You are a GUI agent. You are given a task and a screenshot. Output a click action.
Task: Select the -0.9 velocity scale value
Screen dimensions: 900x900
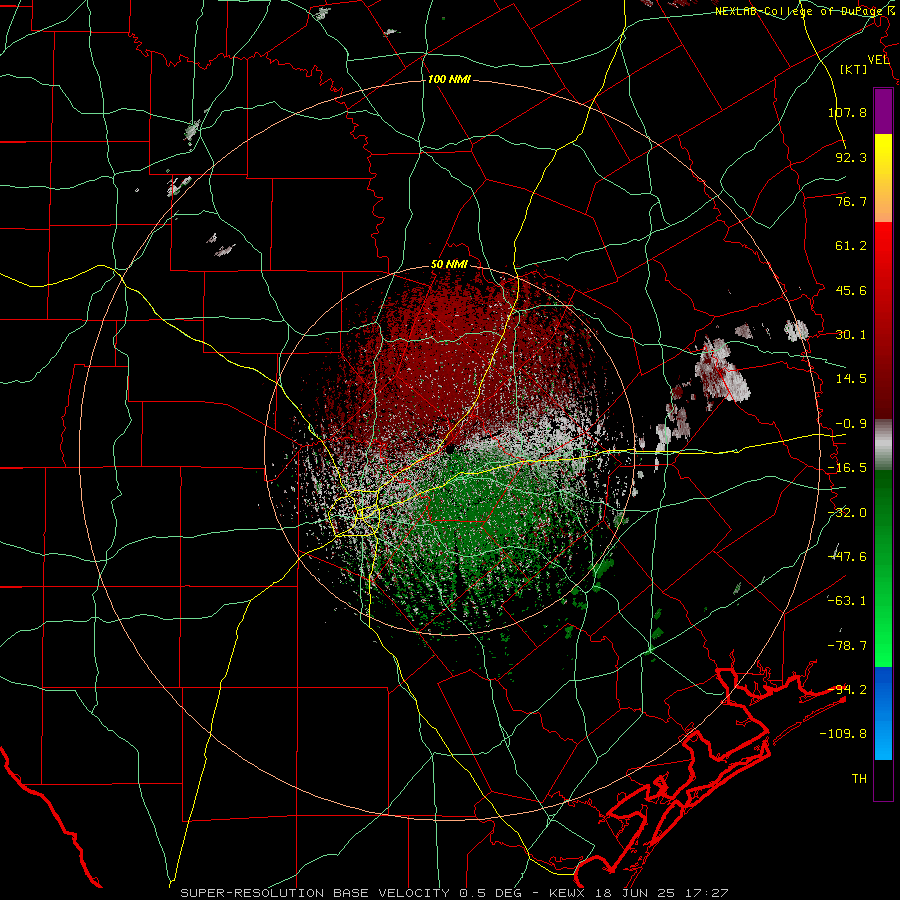coord(851,424)
